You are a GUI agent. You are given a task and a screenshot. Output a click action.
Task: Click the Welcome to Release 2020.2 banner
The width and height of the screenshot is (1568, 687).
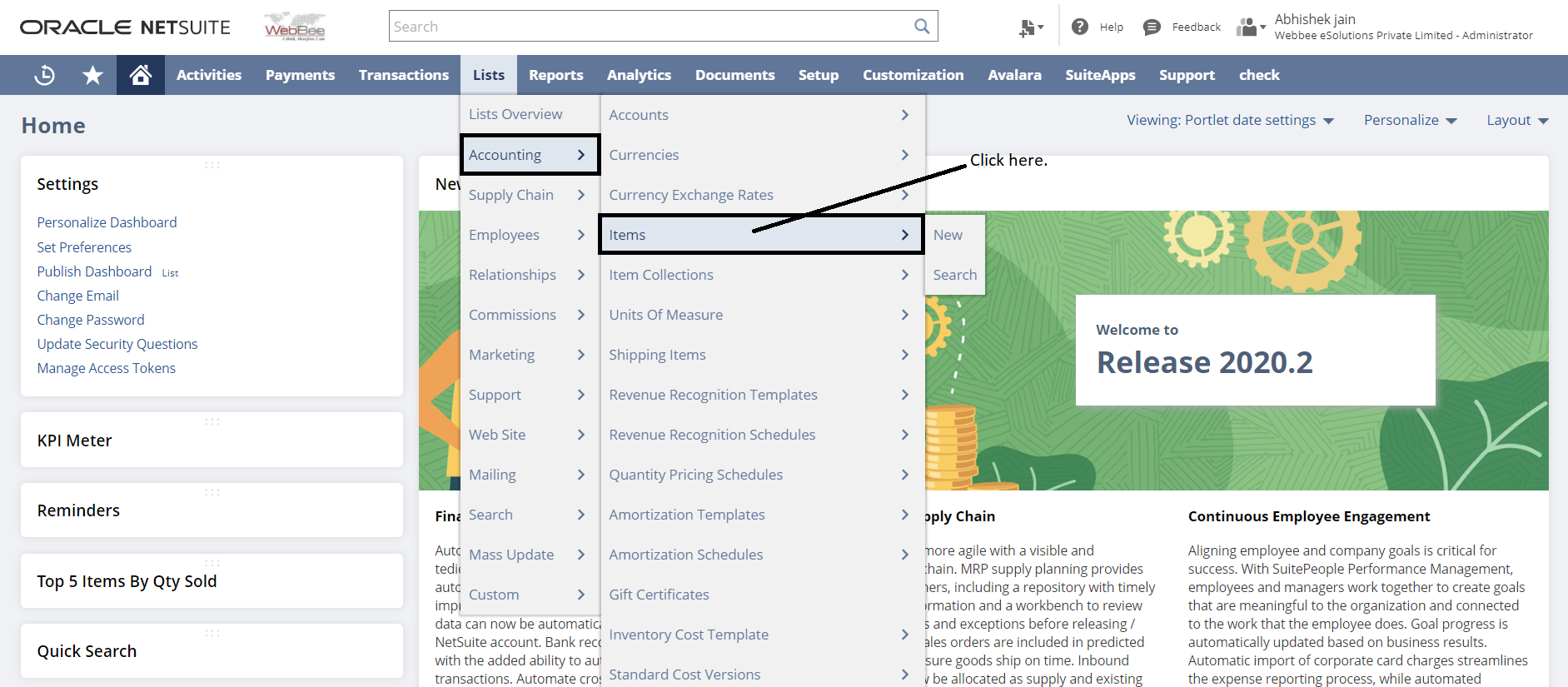point(1255,350)
